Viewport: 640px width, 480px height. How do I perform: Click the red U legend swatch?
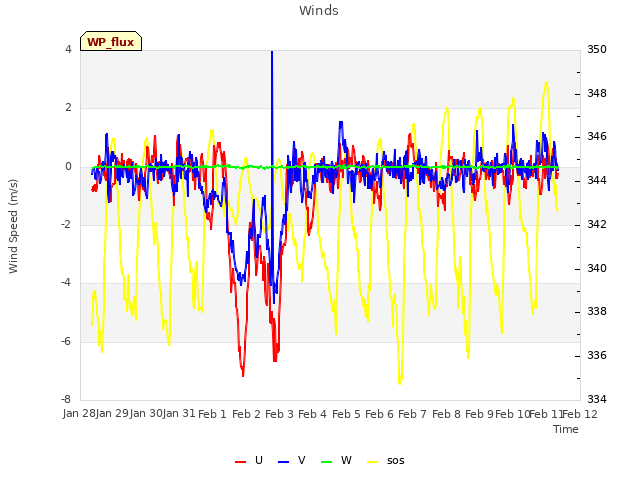coord(240,462)
